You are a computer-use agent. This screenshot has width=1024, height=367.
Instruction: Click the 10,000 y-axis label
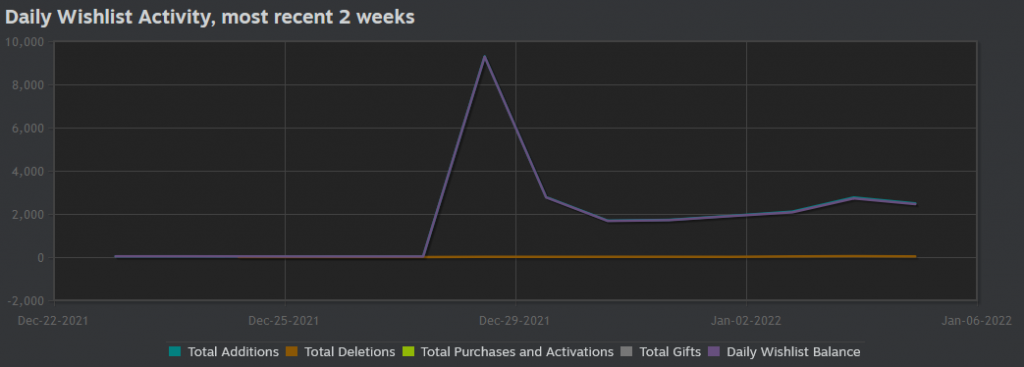click(25, 42)
